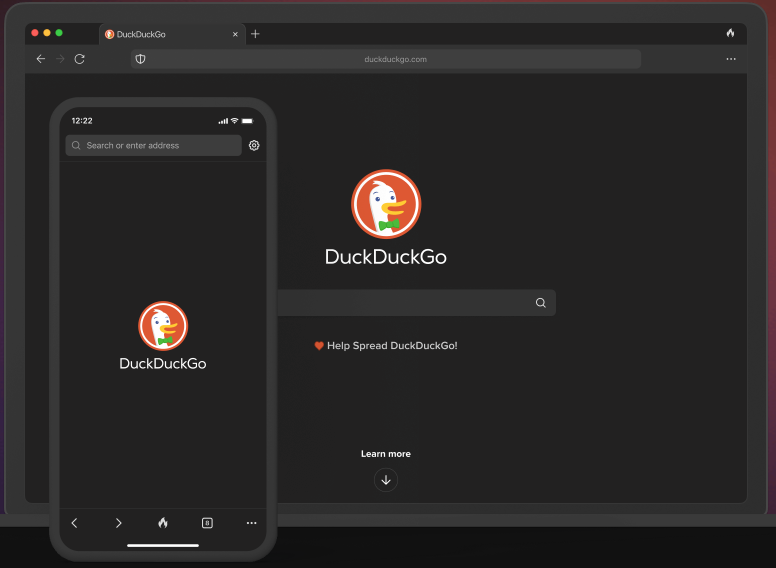Click the Learn more link
776x568 pixels.
tap(386, 454)
